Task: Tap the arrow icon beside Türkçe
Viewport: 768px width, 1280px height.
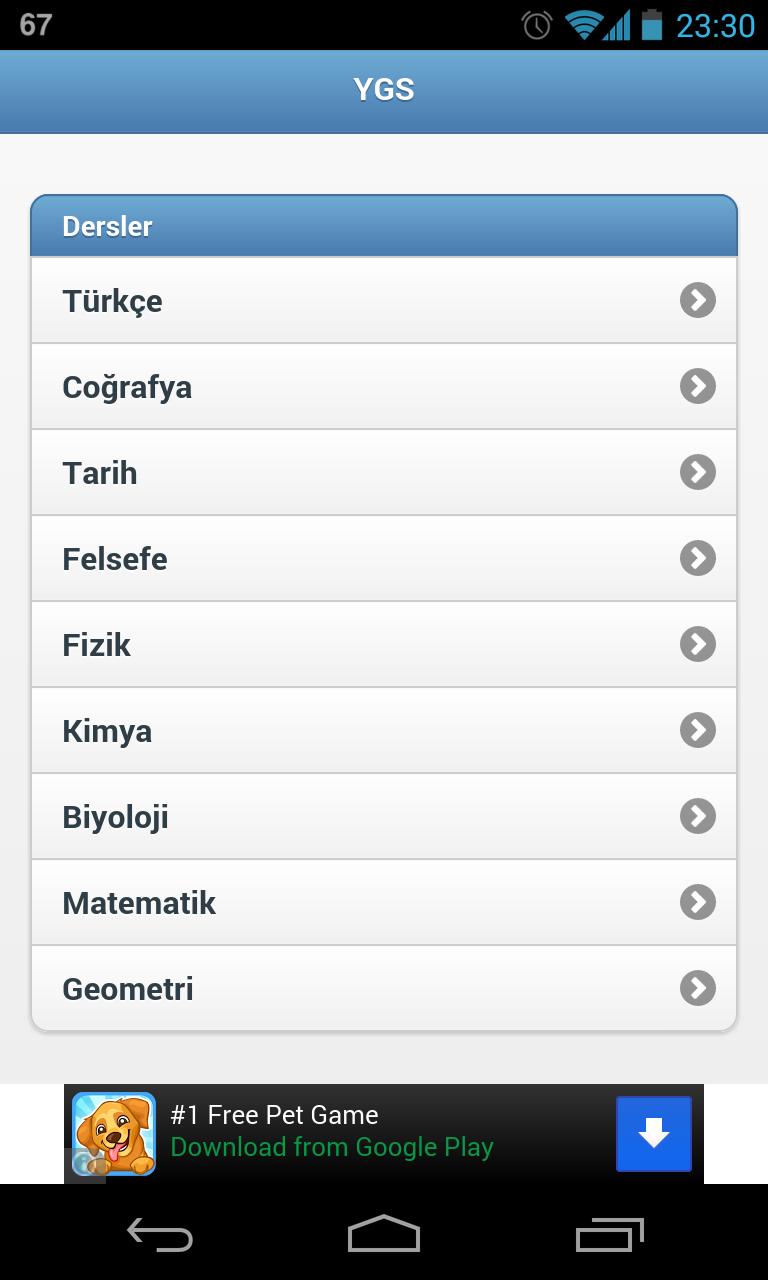Action: click(x=698, y=300)
